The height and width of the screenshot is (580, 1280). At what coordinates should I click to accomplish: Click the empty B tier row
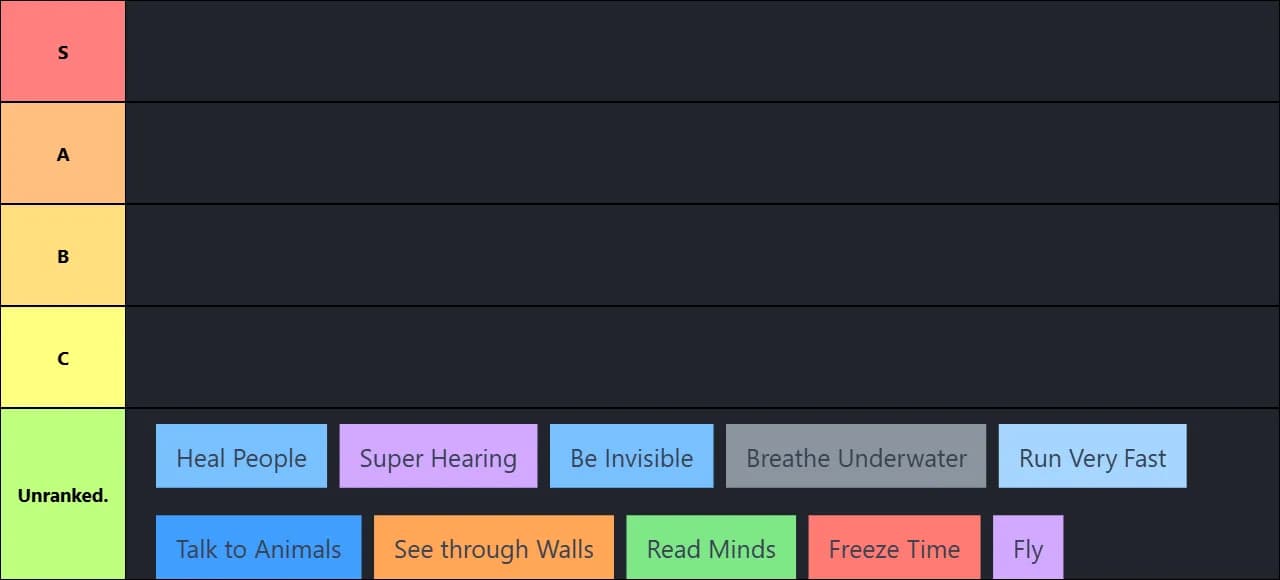point(702,255)
